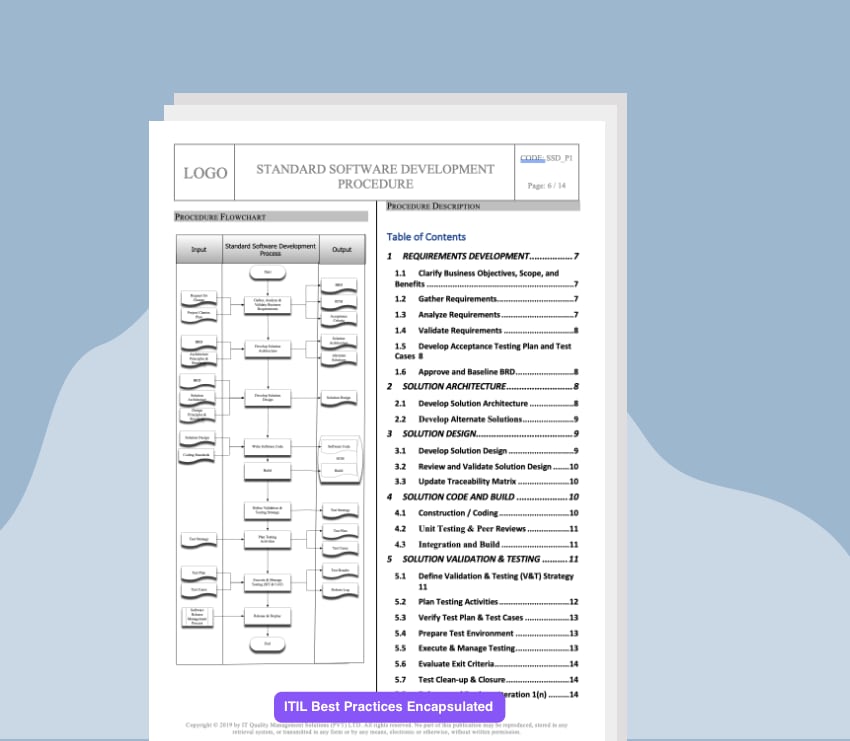
Task: Select the Start terminator shape in the flowchart
Action: 266,273
